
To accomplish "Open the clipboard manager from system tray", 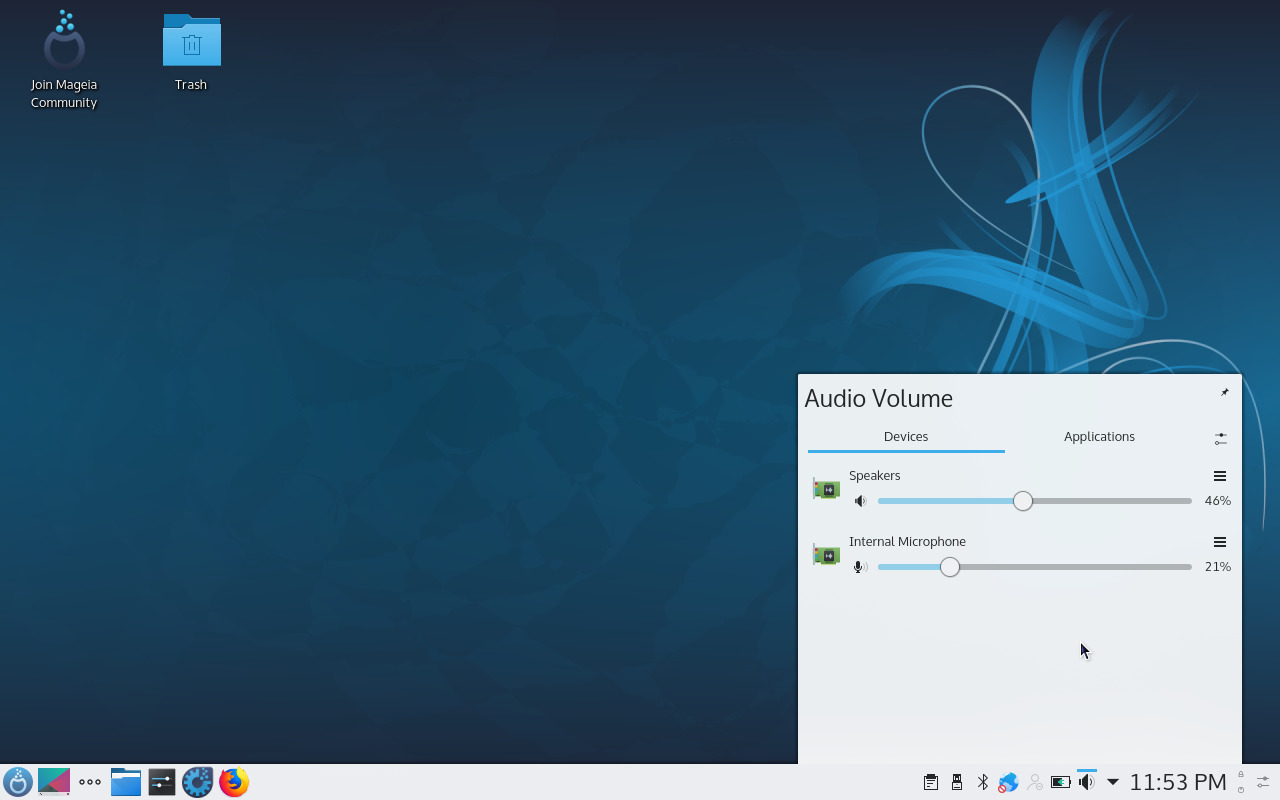I will pyautogui.click(x=930, y=781).
